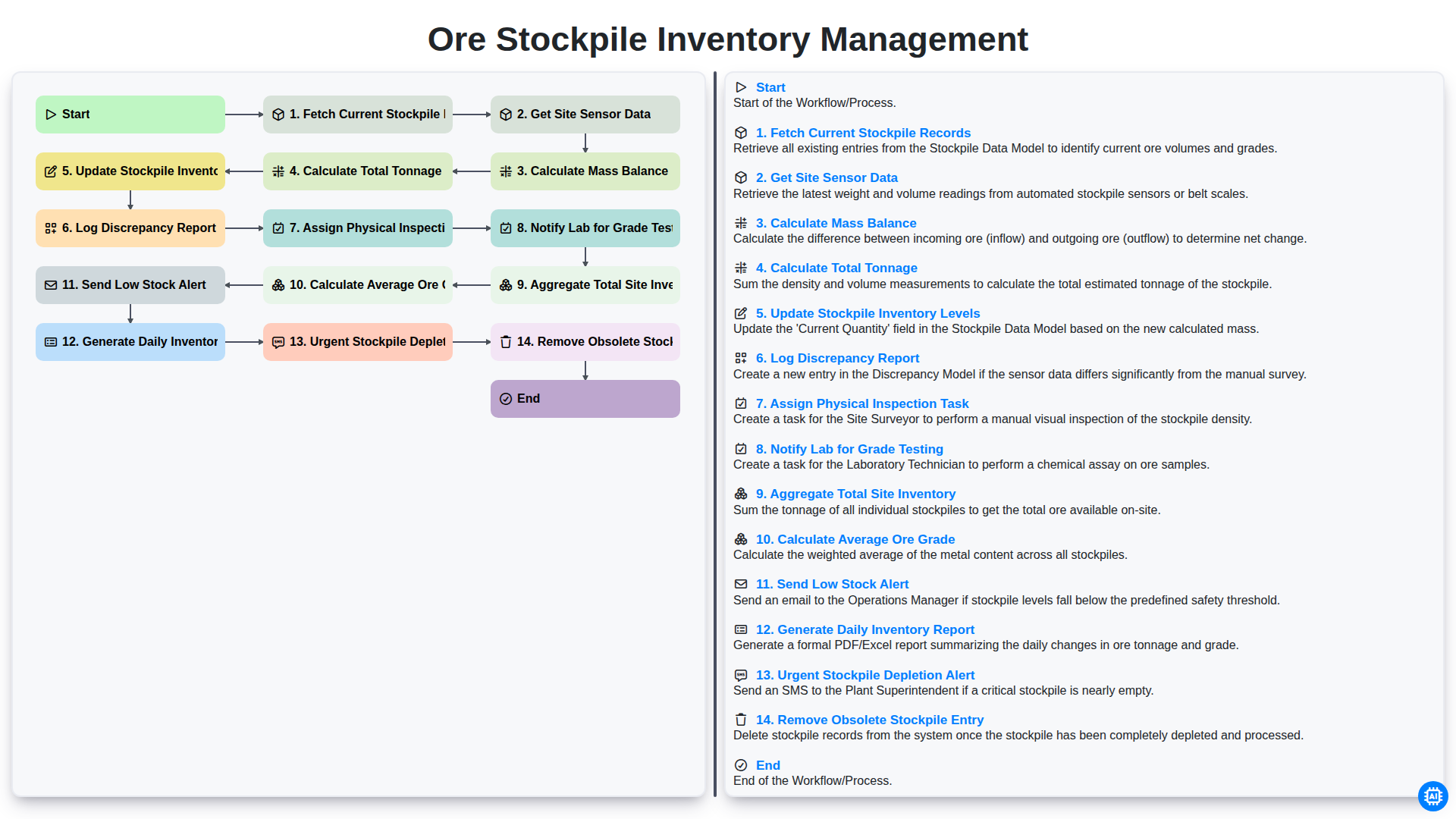Select the 1. Fetch Current Stockpile flowchart node
This screenshot has width=1456, height=819.
tap(358, 115)
